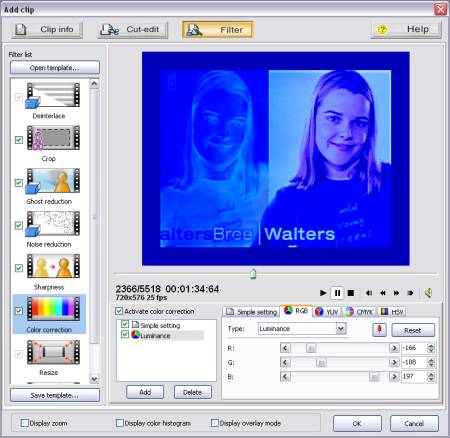Toggle the speaker mute icon

pos(428,293)
